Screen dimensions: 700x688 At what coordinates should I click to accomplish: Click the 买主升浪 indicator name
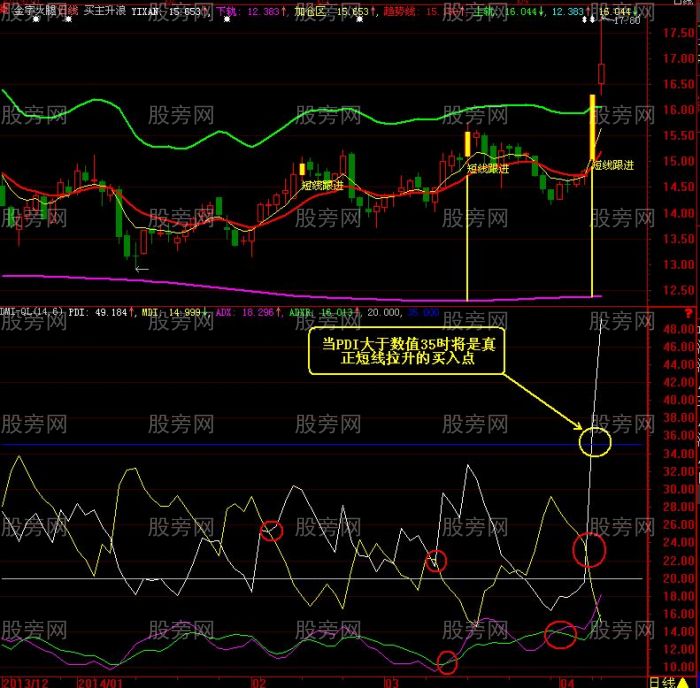105,11
